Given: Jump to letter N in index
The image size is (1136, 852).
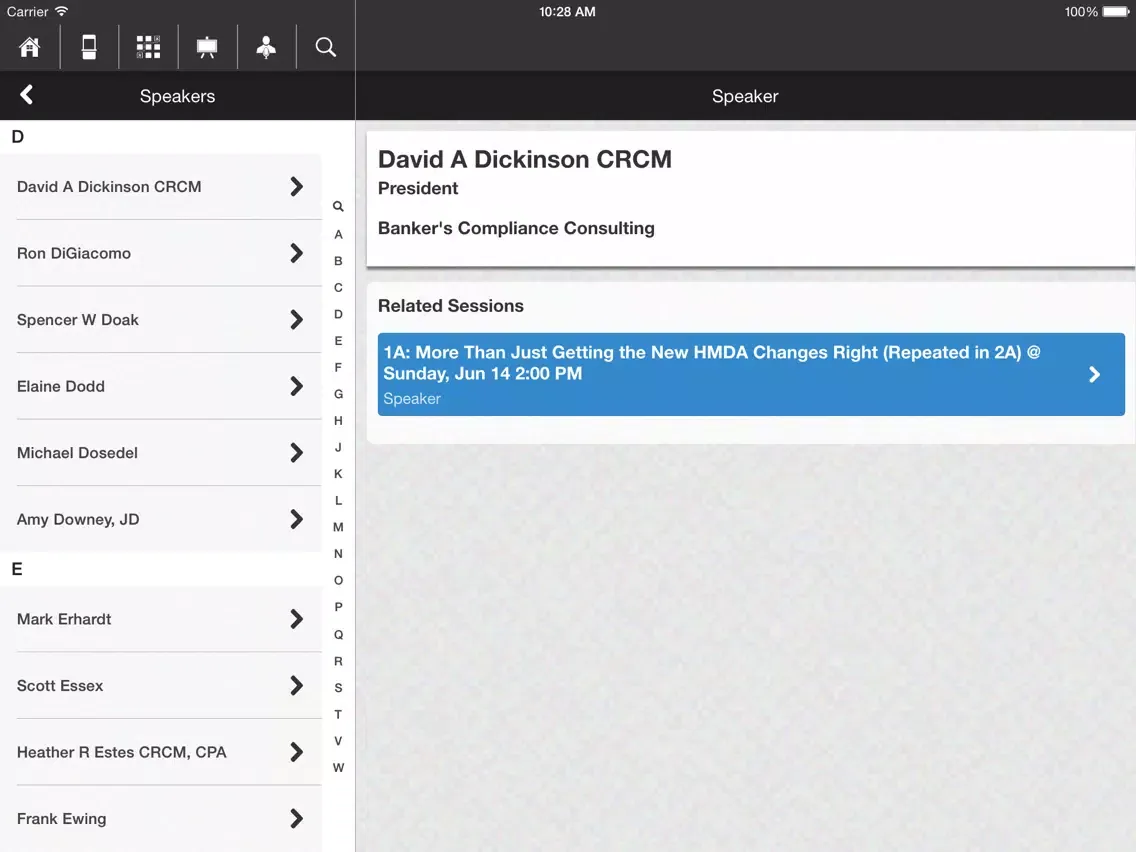Looking at the screenshot, I should pyautogui.click(x=338, y=554).
